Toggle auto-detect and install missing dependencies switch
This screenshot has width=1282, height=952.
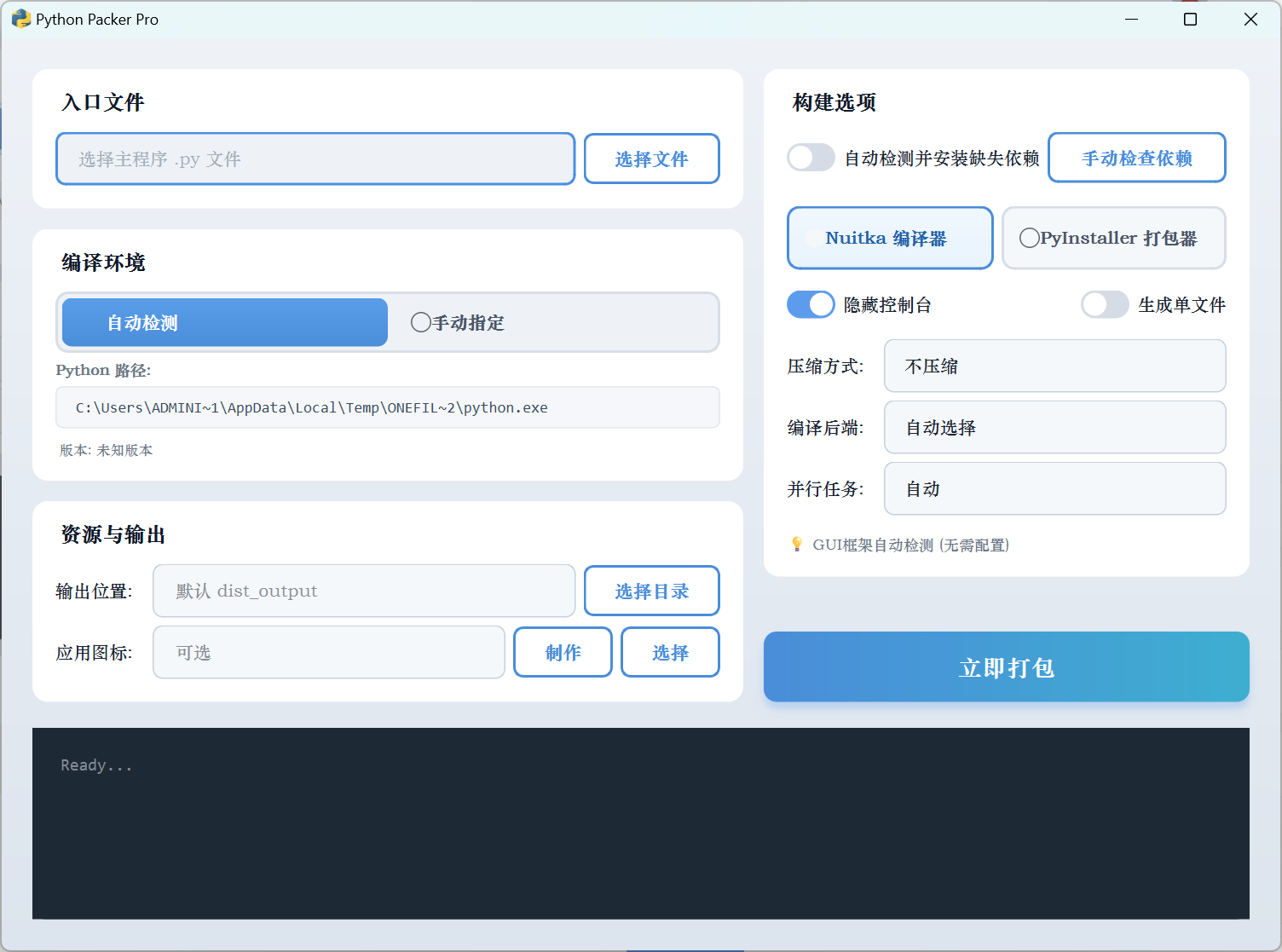811,158
